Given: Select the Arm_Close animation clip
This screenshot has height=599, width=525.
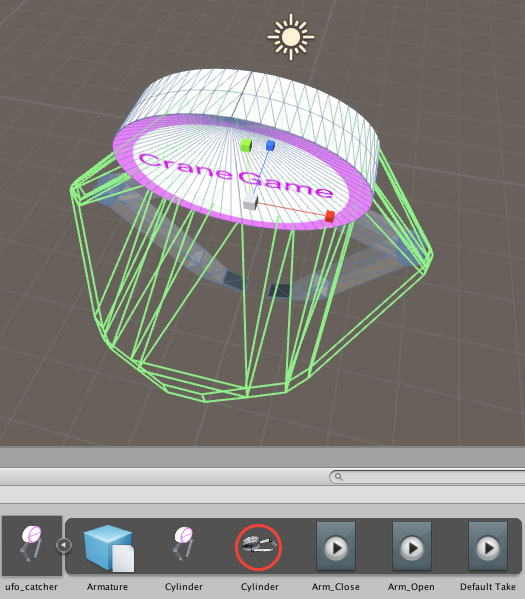Looking at the screenshot, I should 336,546.
